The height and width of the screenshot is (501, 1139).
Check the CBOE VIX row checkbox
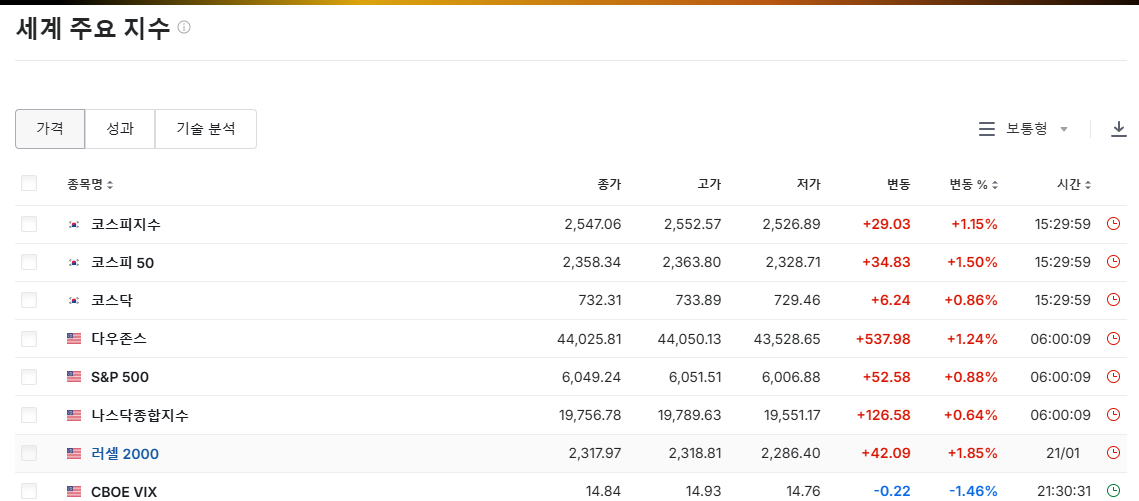tap(29, 492)
